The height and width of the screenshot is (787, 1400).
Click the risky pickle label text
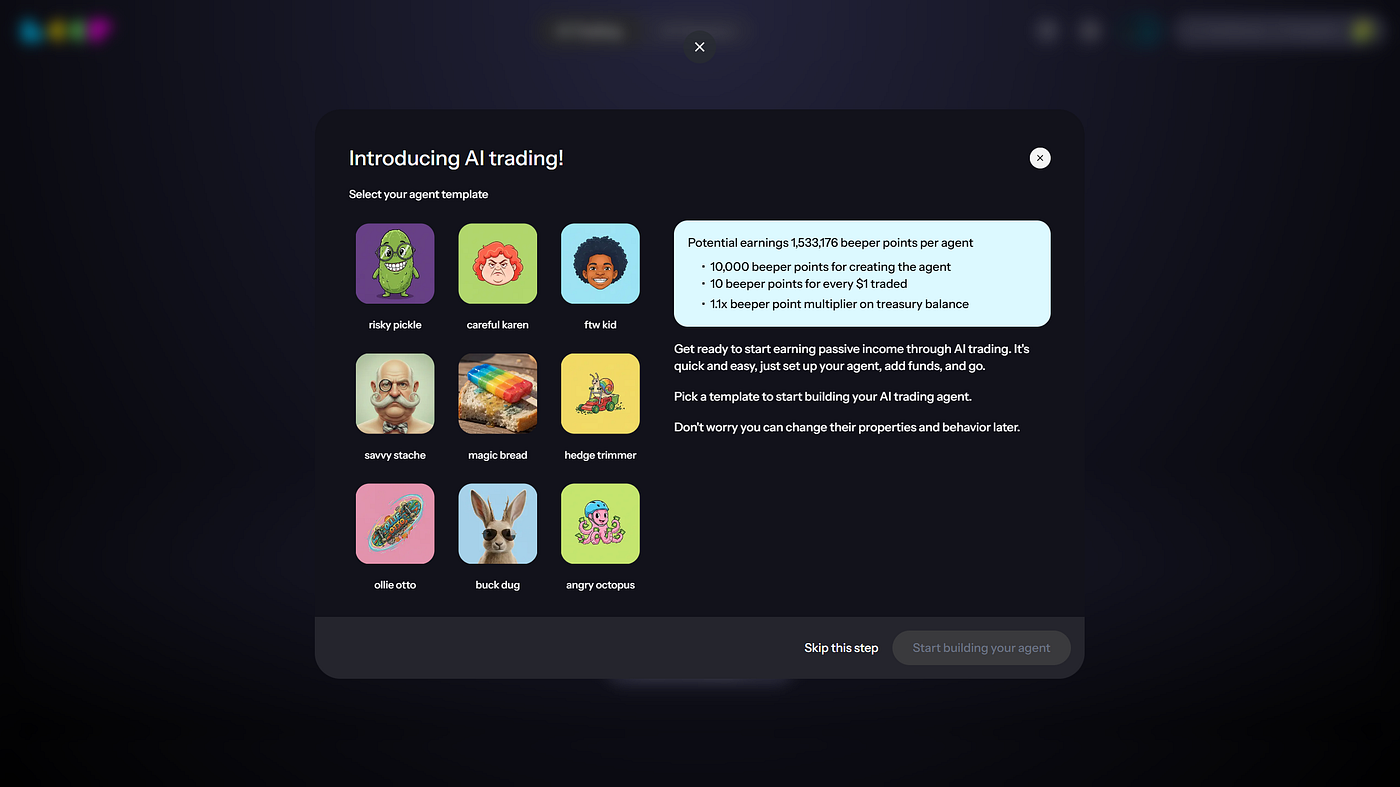tap(395, 325)
